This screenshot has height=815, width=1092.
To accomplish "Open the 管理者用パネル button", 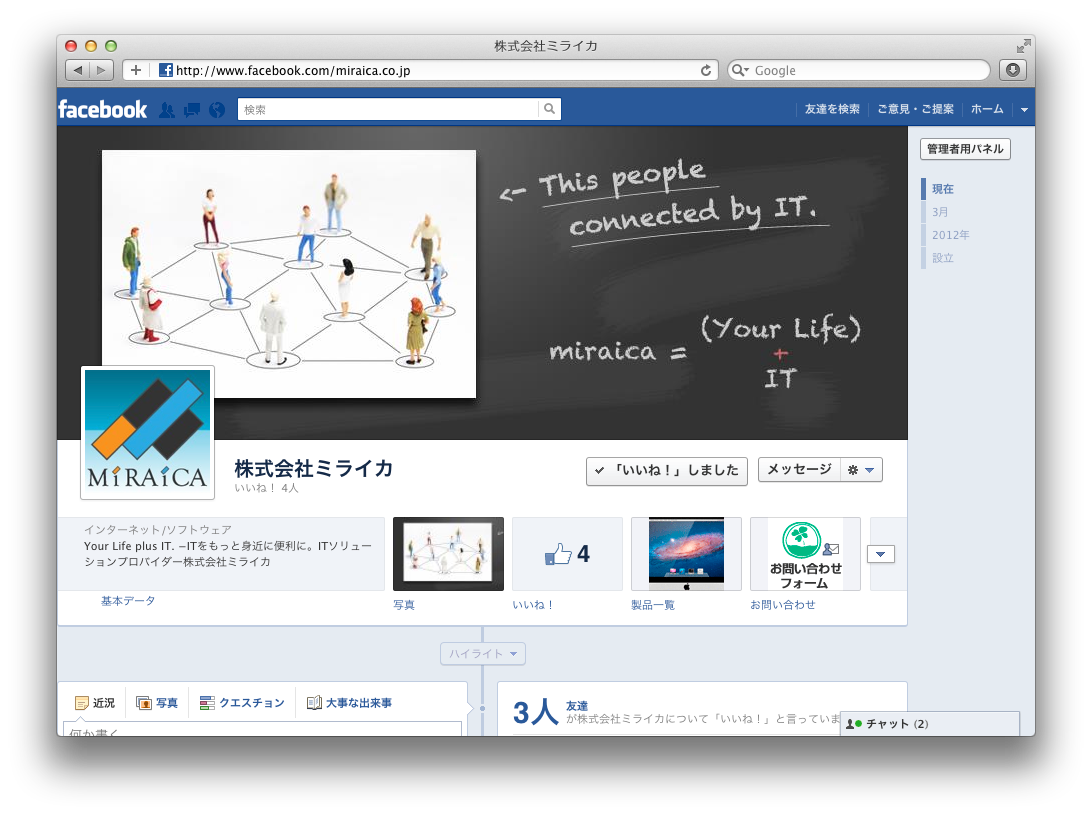I will click(x=965, y=149).
